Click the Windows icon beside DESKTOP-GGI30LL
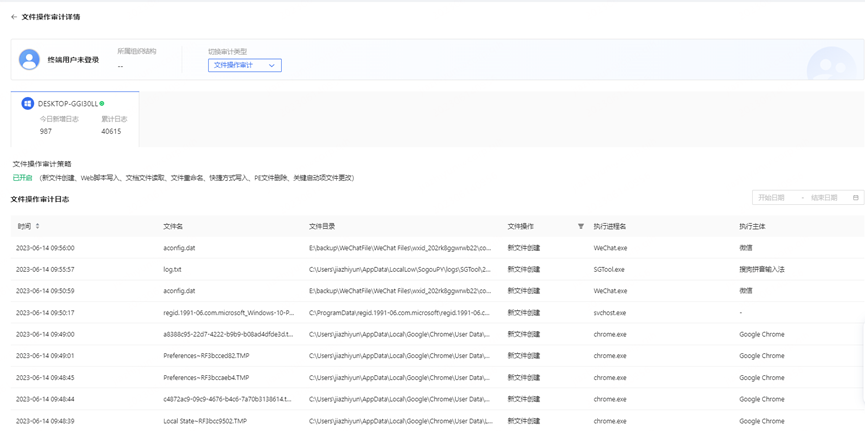 [28, 104]
